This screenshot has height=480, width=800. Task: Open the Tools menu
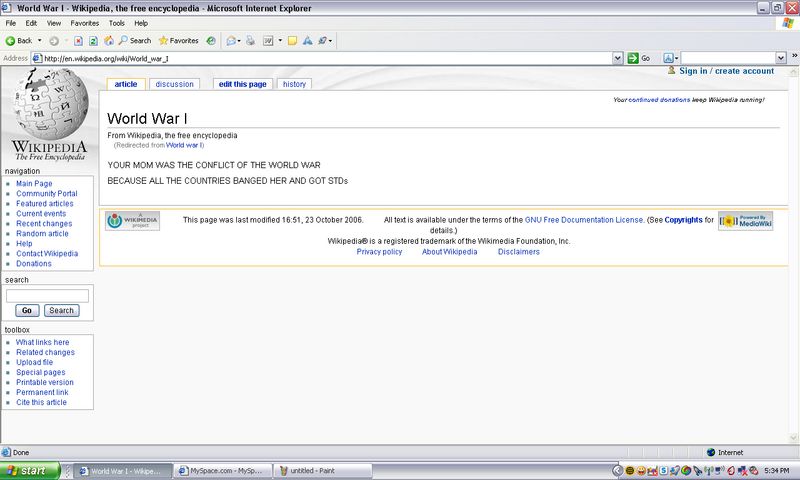116,23
